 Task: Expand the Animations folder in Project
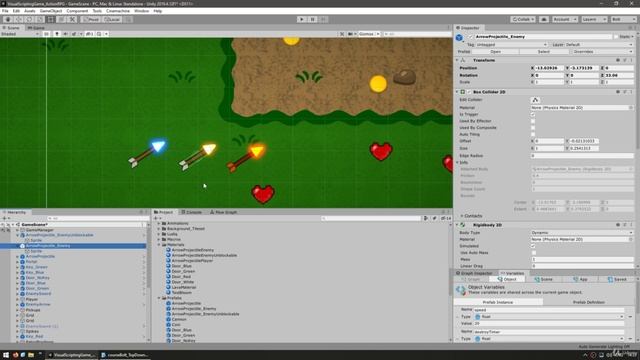[159, 223]
